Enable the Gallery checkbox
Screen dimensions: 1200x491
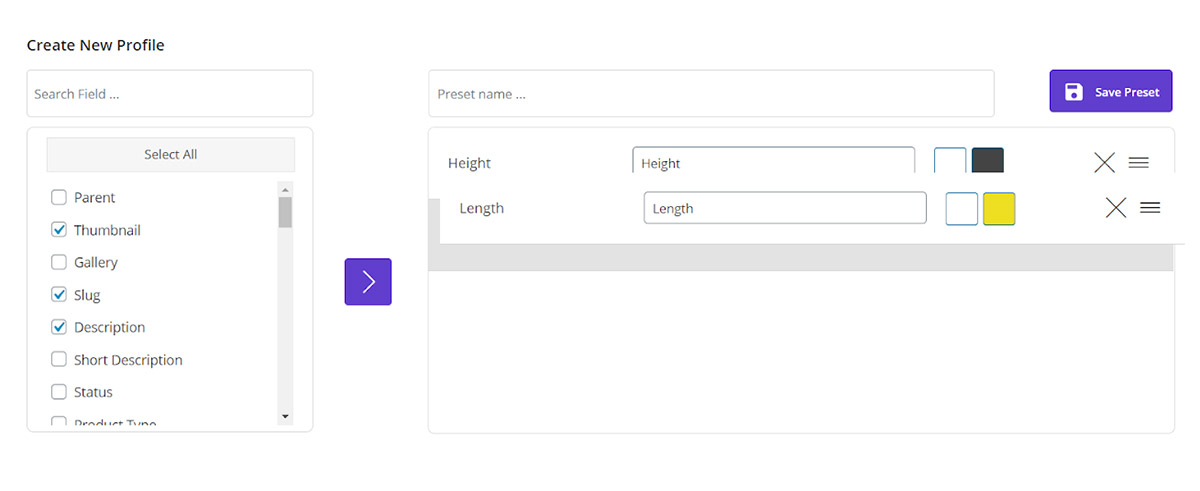click(x=59, y=262)
